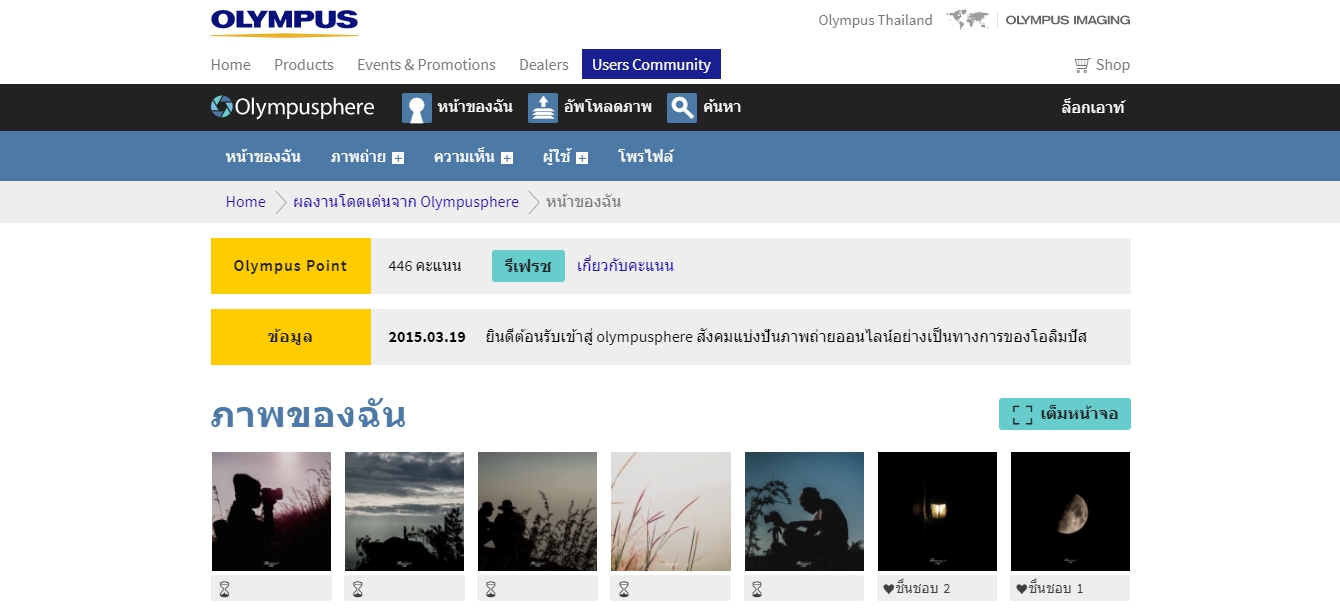Image resolution: width=1340 pixels, height=612 pixels.
Task: Open Events & Promotions menu
Action: coord(426,65)
